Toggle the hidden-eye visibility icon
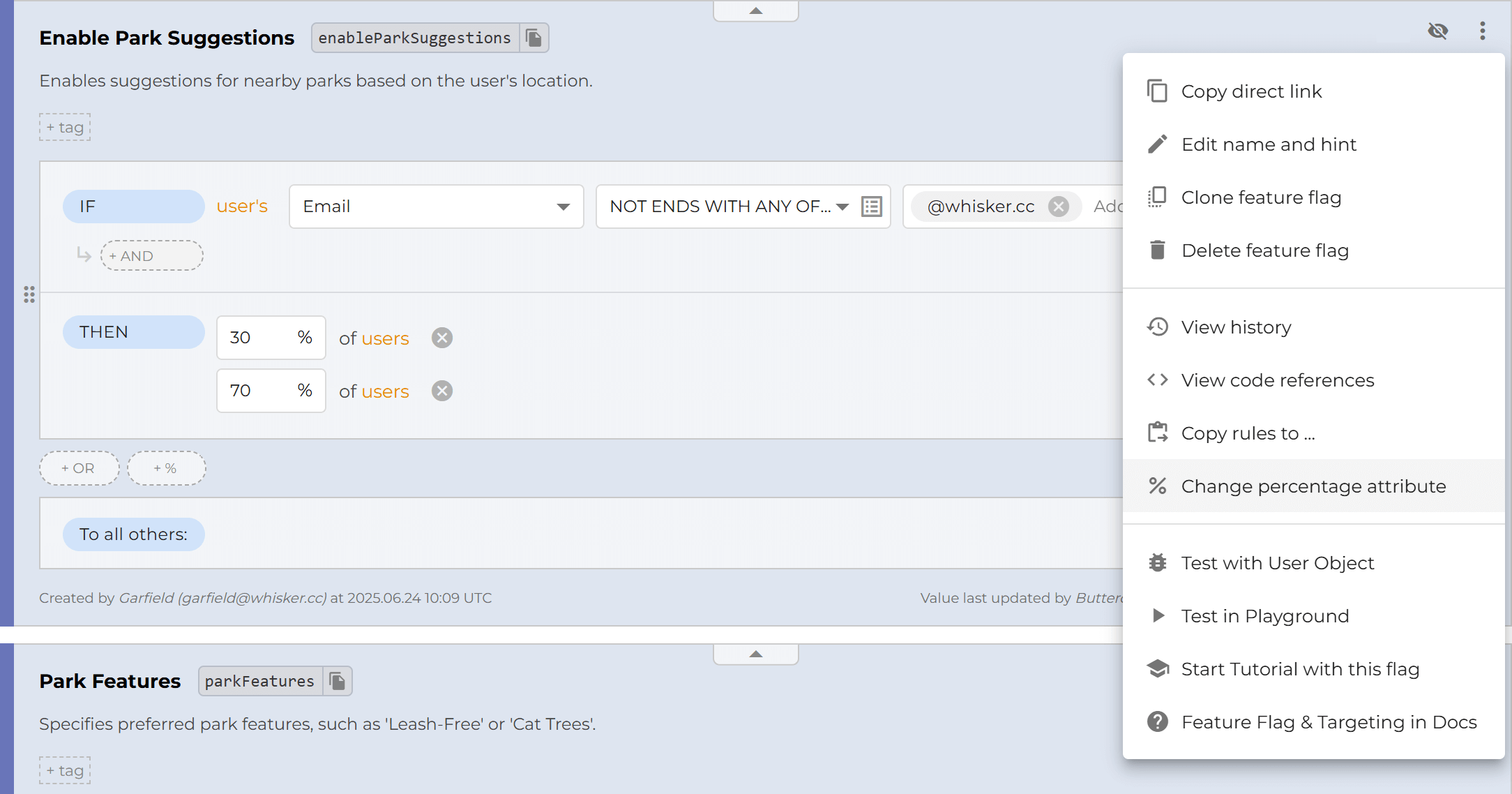Image resolution: width=1512 pixels, height=794 pixels. click(x=1438, y=31)
